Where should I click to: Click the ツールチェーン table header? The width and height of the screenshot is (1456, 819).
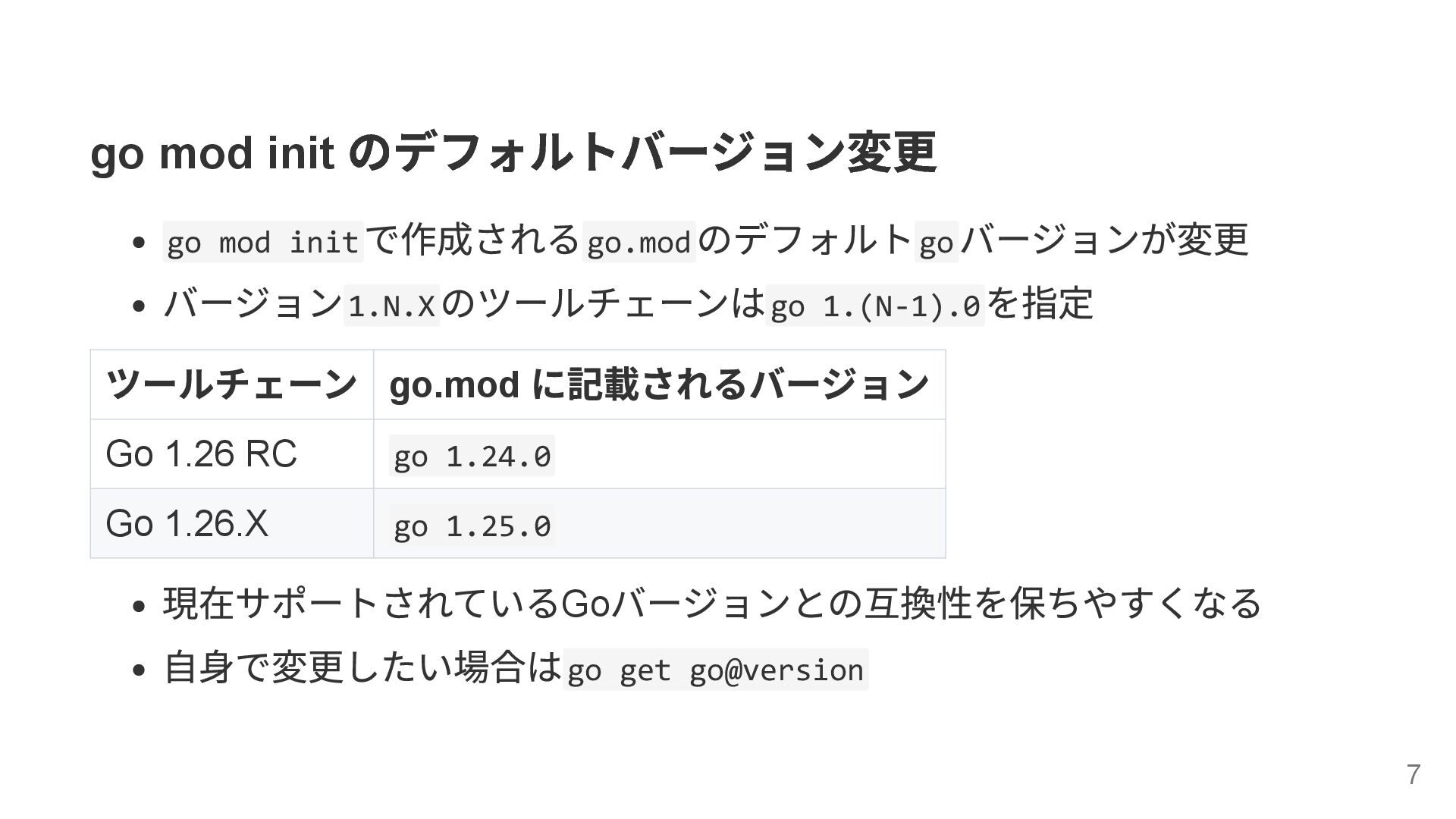coord(231,384)
